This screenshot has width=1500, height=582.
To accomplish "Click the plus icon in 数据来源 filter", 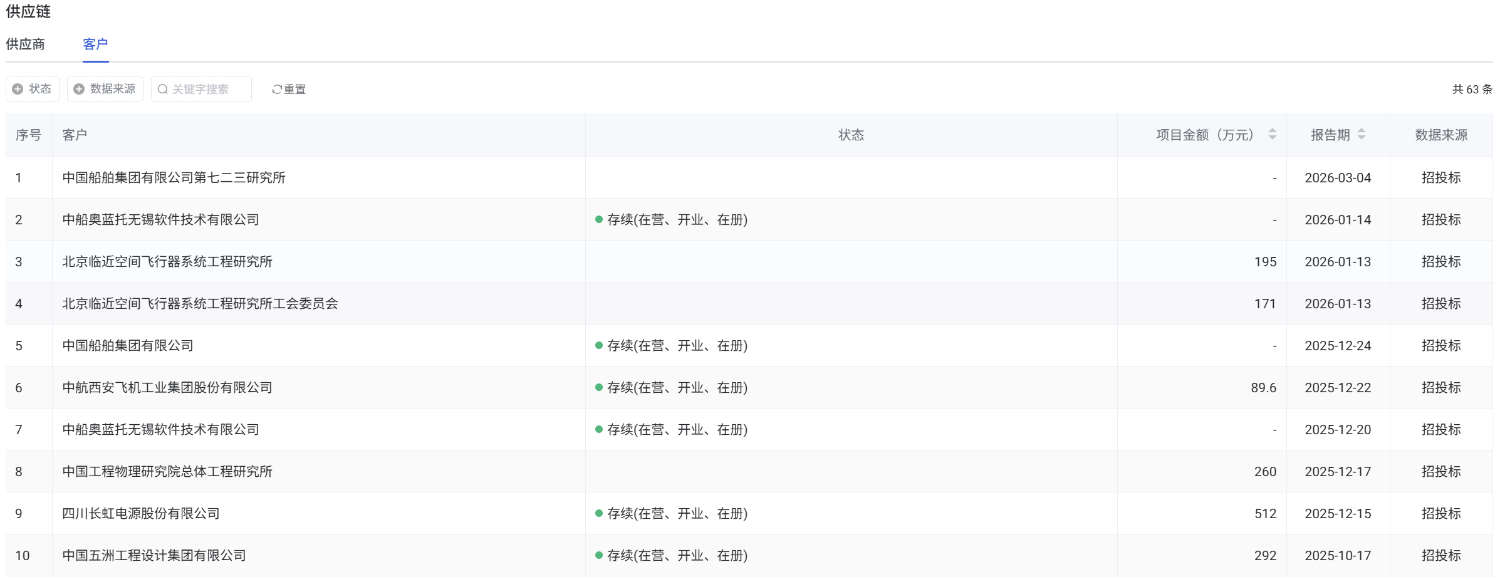I will pos(79,89).
